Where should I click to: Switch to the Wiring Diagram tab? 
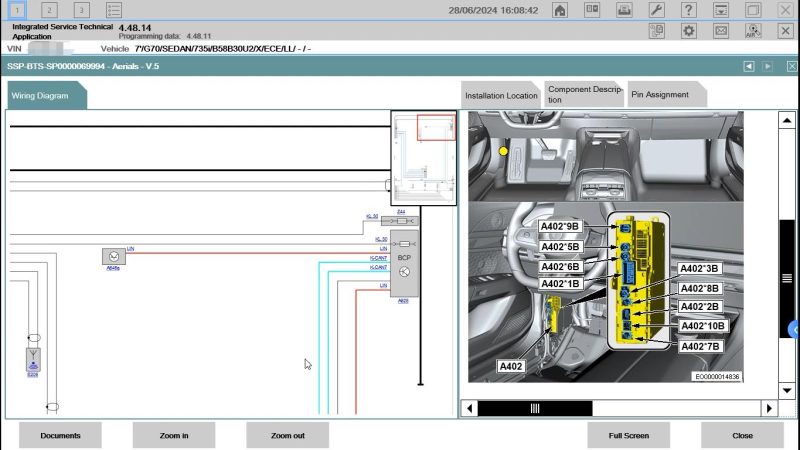[46, 95]
